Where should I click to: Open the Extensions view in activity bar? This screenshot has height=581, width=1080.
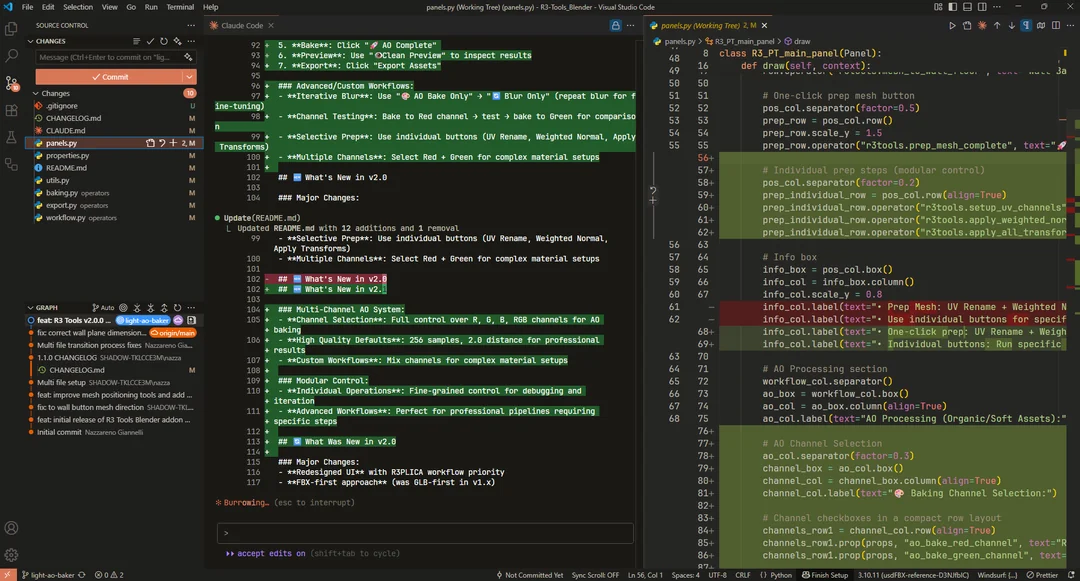[x=12, y=111]
